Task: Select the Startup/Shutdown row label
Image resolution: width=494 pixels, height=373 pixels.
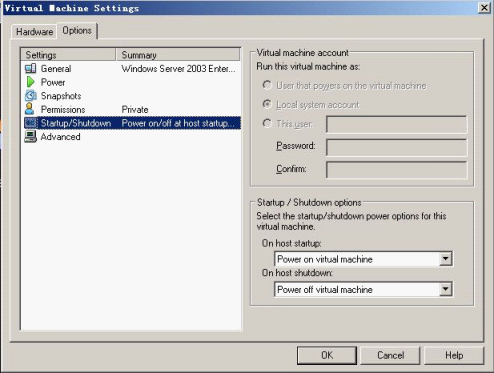Action: tap(76, 123)
